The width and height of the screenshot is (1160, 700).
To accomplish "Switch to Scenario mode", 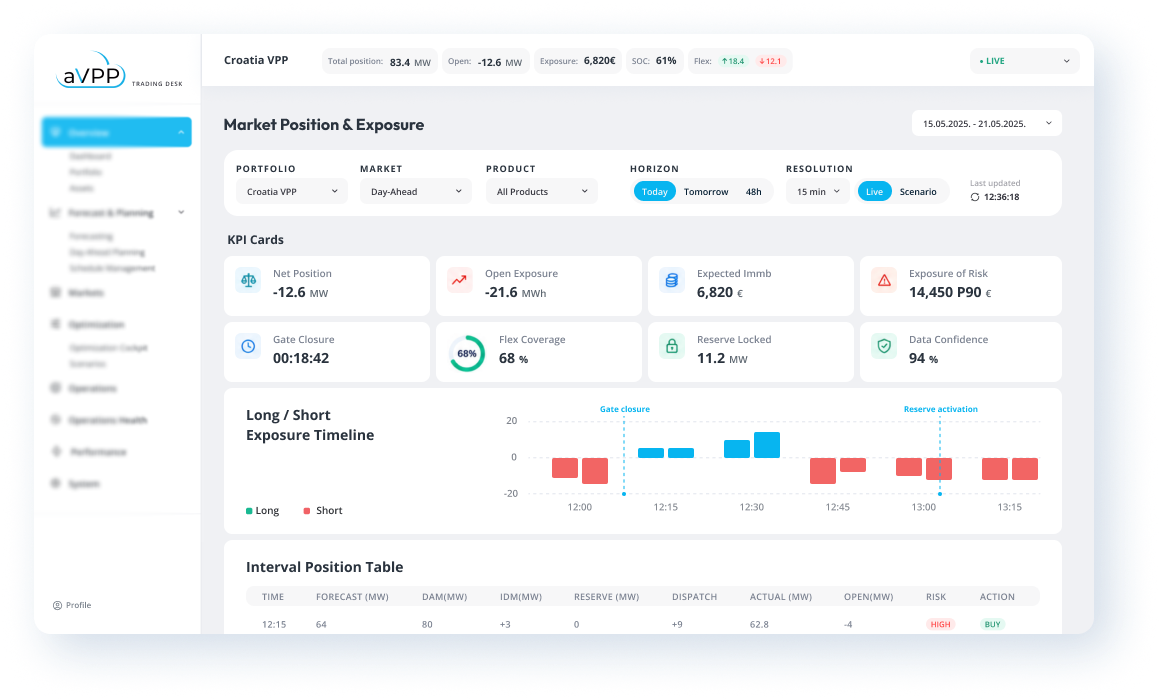I will (918, 192).
